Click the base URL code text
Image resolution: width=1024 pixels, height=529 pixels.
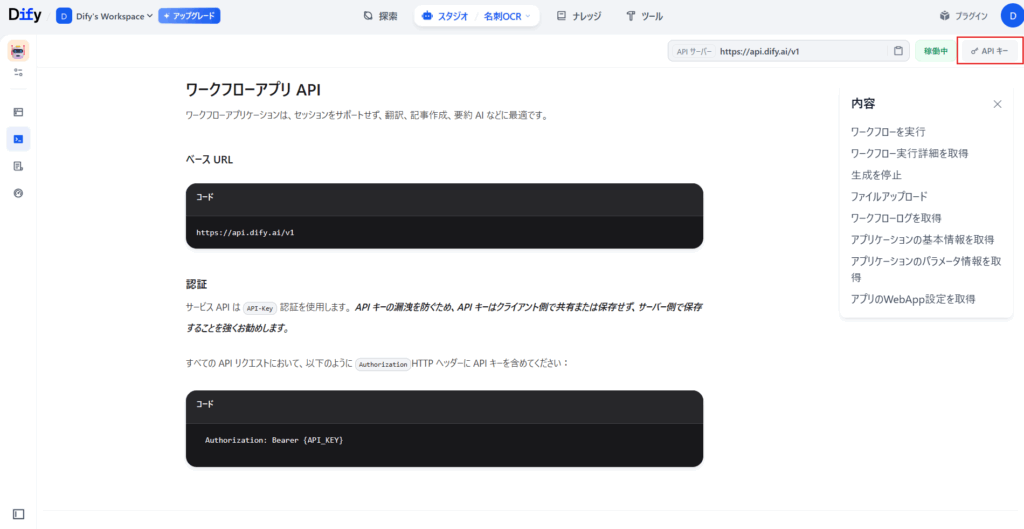pyautogui.click(x=245, y=232)
